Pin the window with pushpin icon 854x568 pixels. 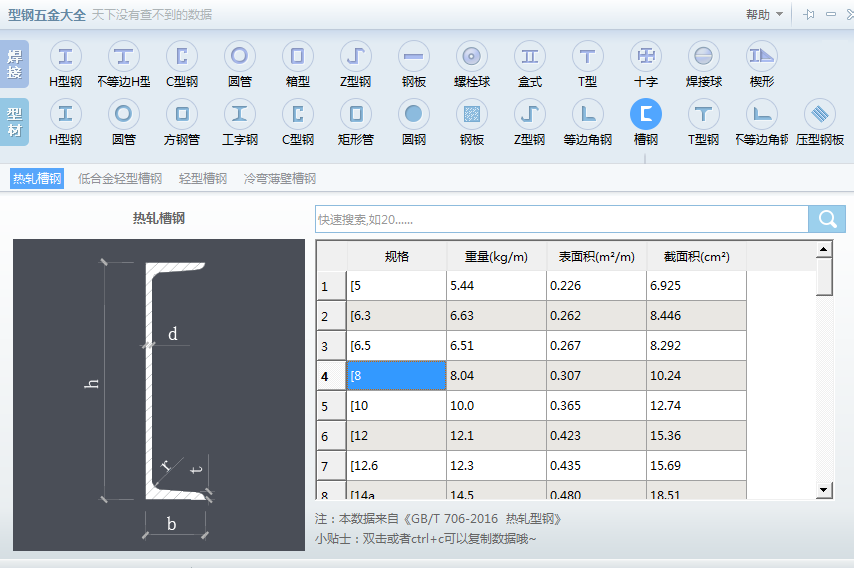coord(809,15)
